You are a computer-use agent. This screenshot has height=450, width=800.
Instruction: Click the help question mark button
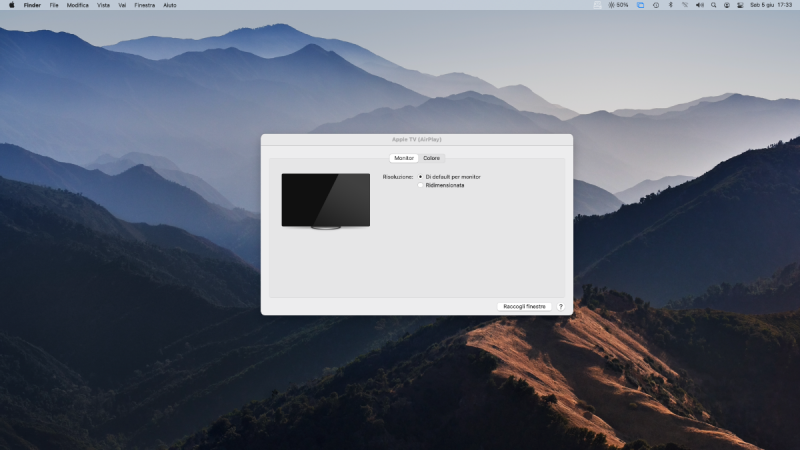pos(560,306)
